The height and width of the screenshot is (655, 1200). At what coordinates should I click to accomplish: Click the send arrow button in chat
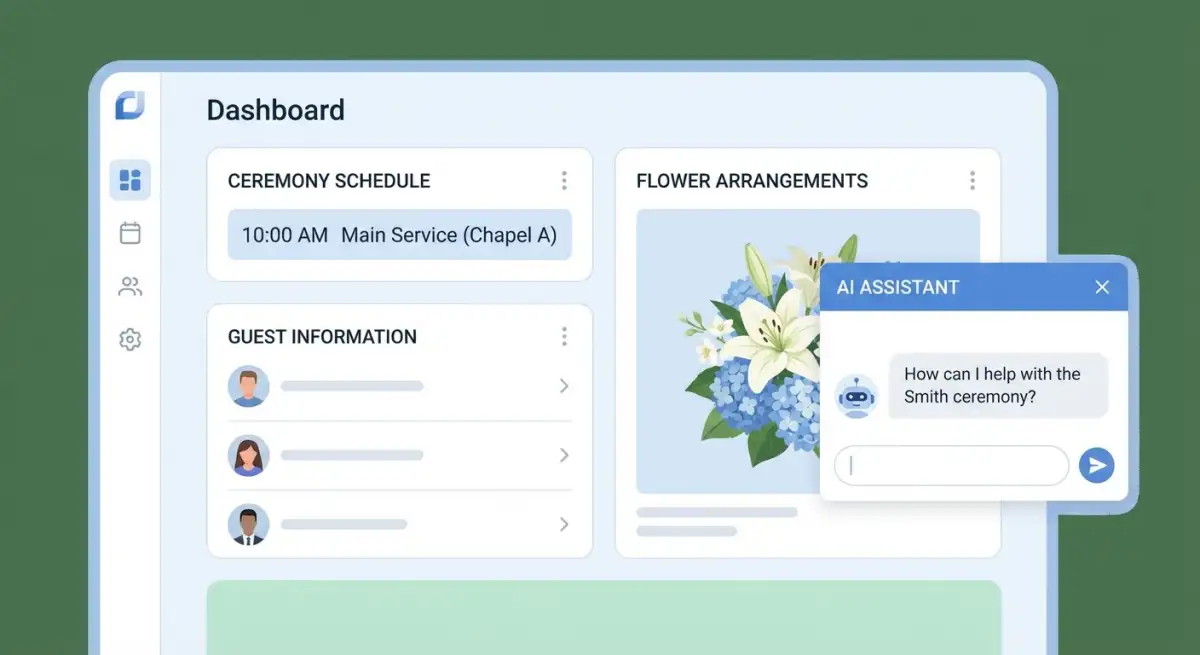[x=1096, y=465]
